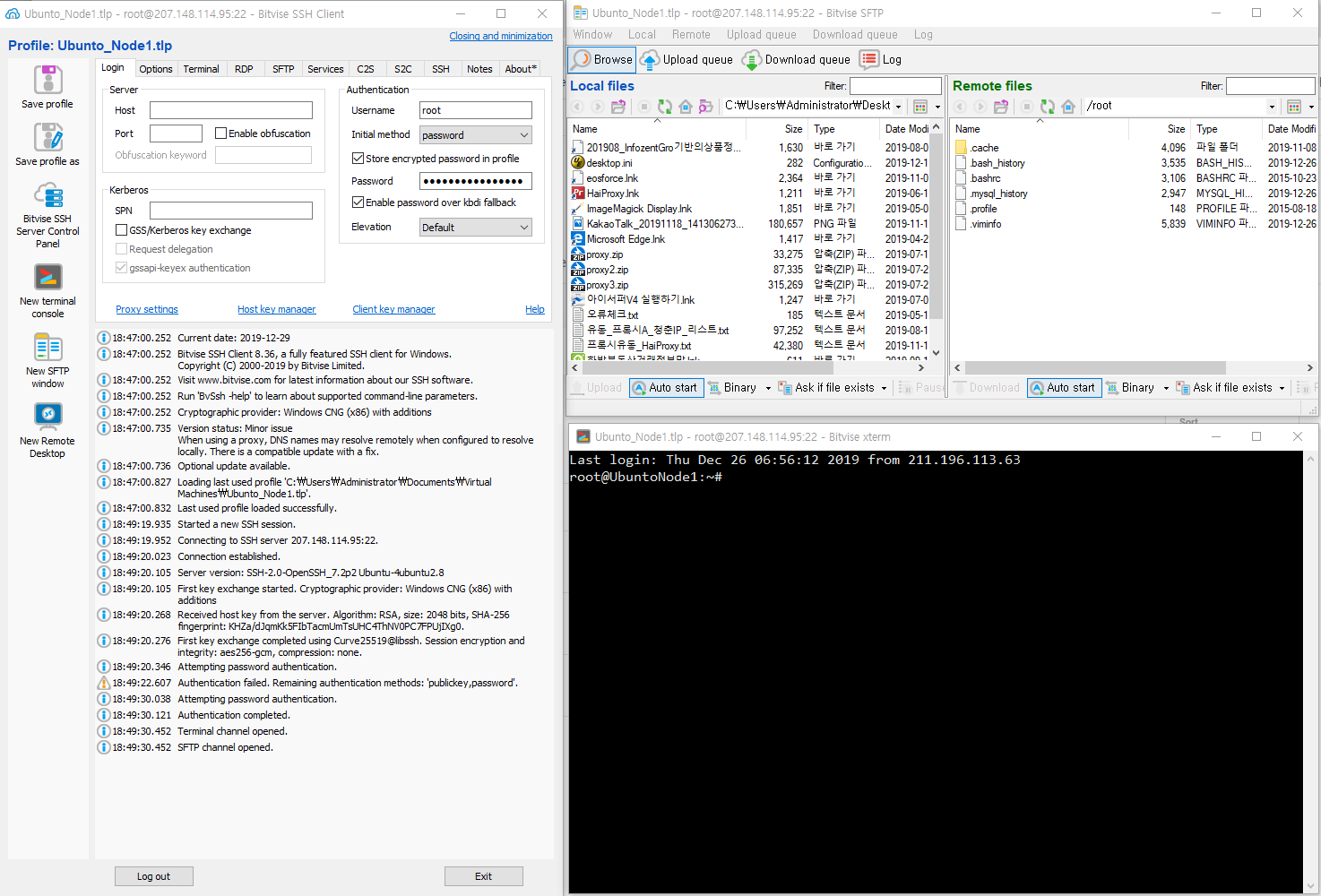Click the Exit button
The width and height of the screenshot is (1321, 896).
484,876
